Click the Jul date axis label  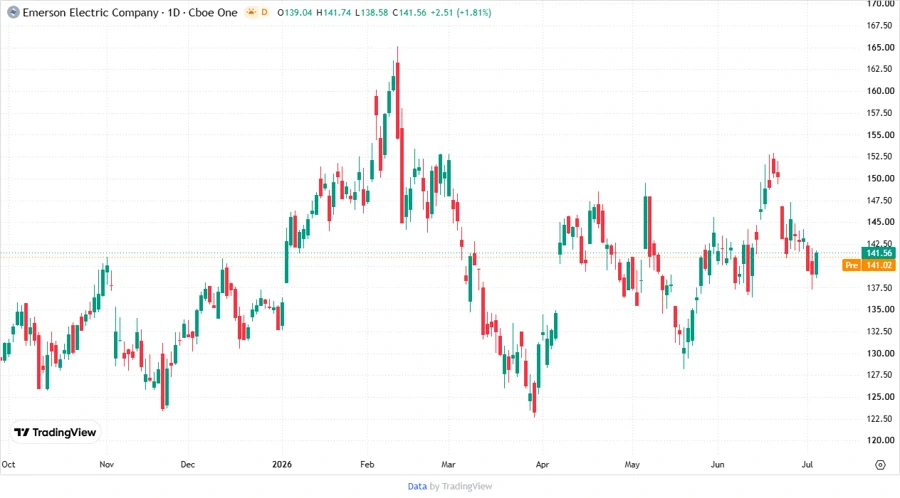807,464
